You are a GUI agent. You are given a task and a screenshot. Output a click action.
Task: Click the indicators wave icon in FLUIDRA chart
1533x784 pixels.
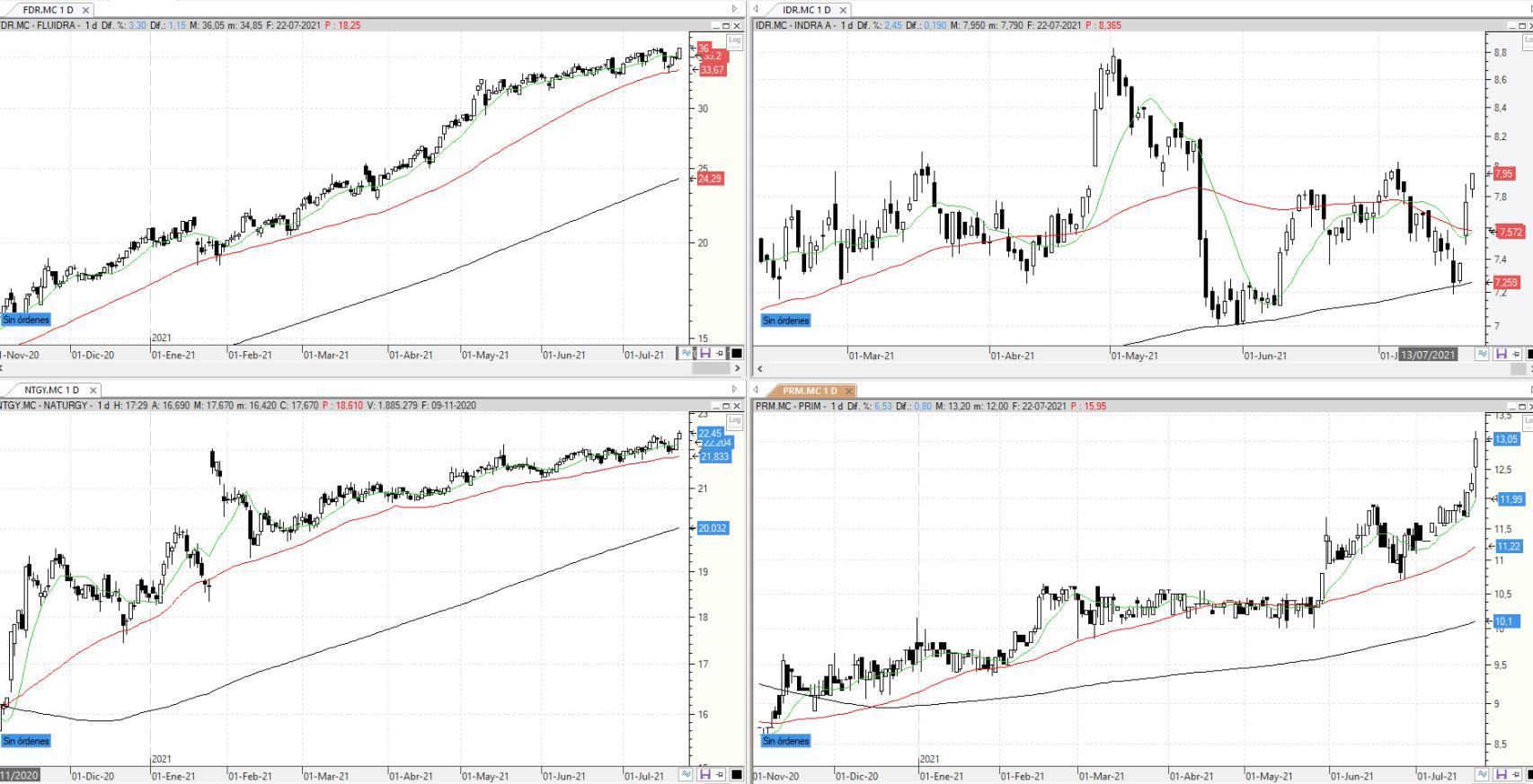[687, 354]
